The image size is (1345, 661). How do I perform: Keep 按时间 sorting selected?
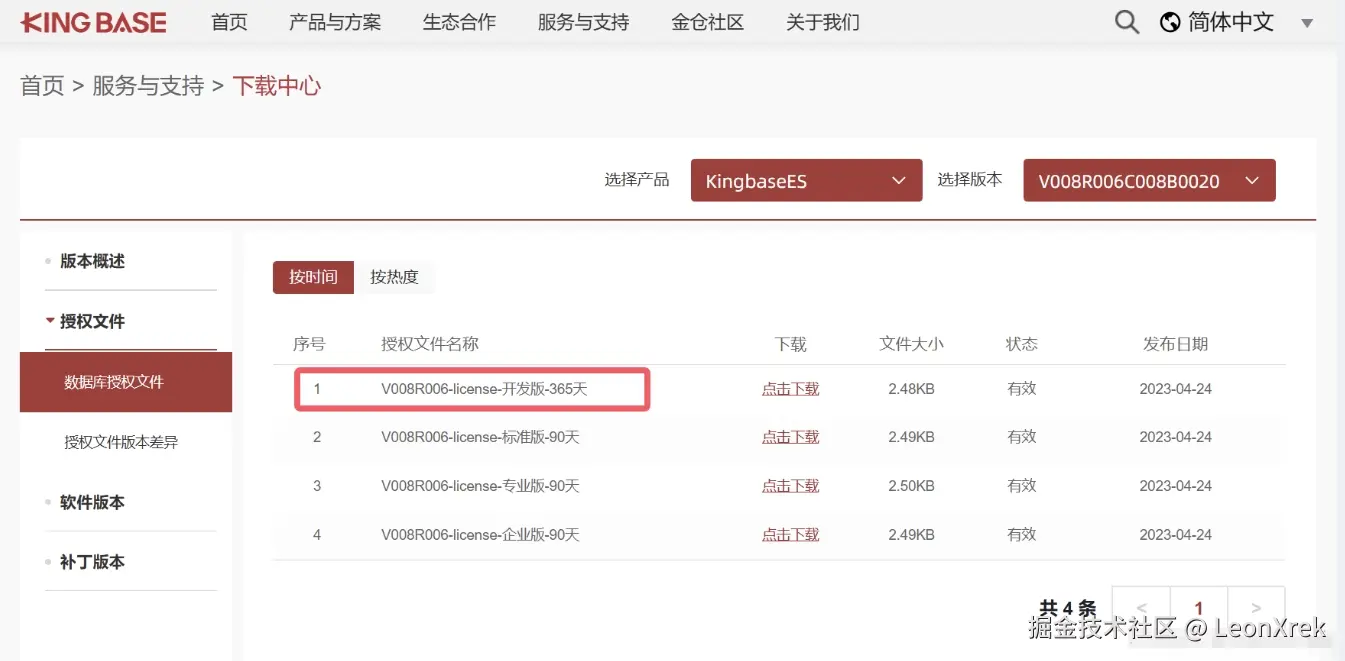click(x=313, y=277)
